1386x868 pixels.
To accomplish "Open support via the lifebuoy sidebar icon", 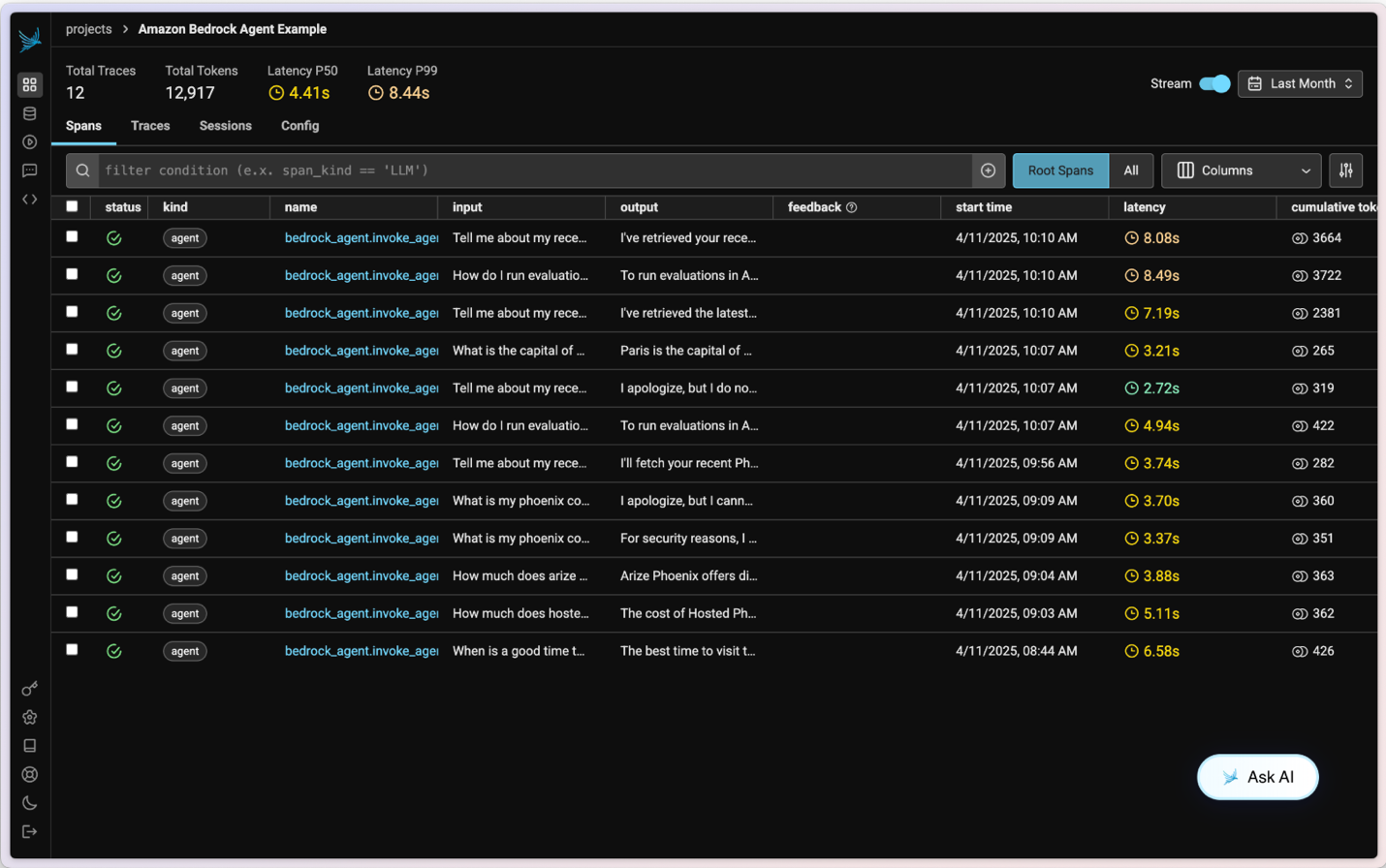I will point(30,775).
